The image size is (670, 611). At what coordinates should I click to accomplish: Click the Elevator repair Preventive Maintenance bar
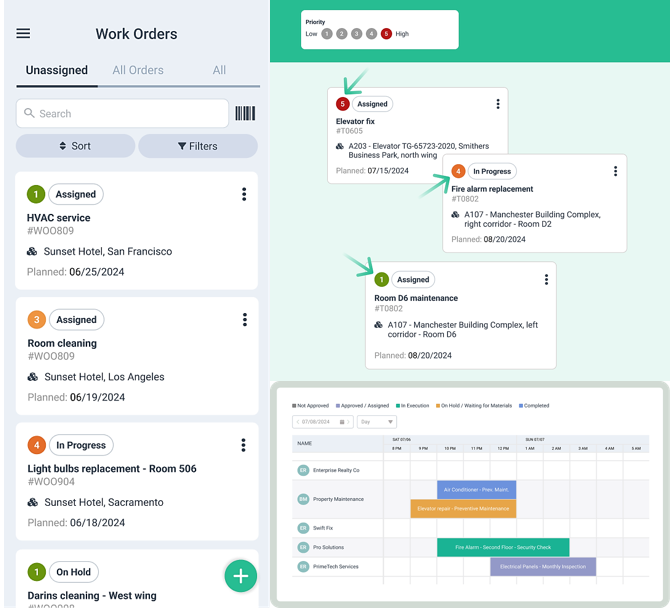[463, 508]
